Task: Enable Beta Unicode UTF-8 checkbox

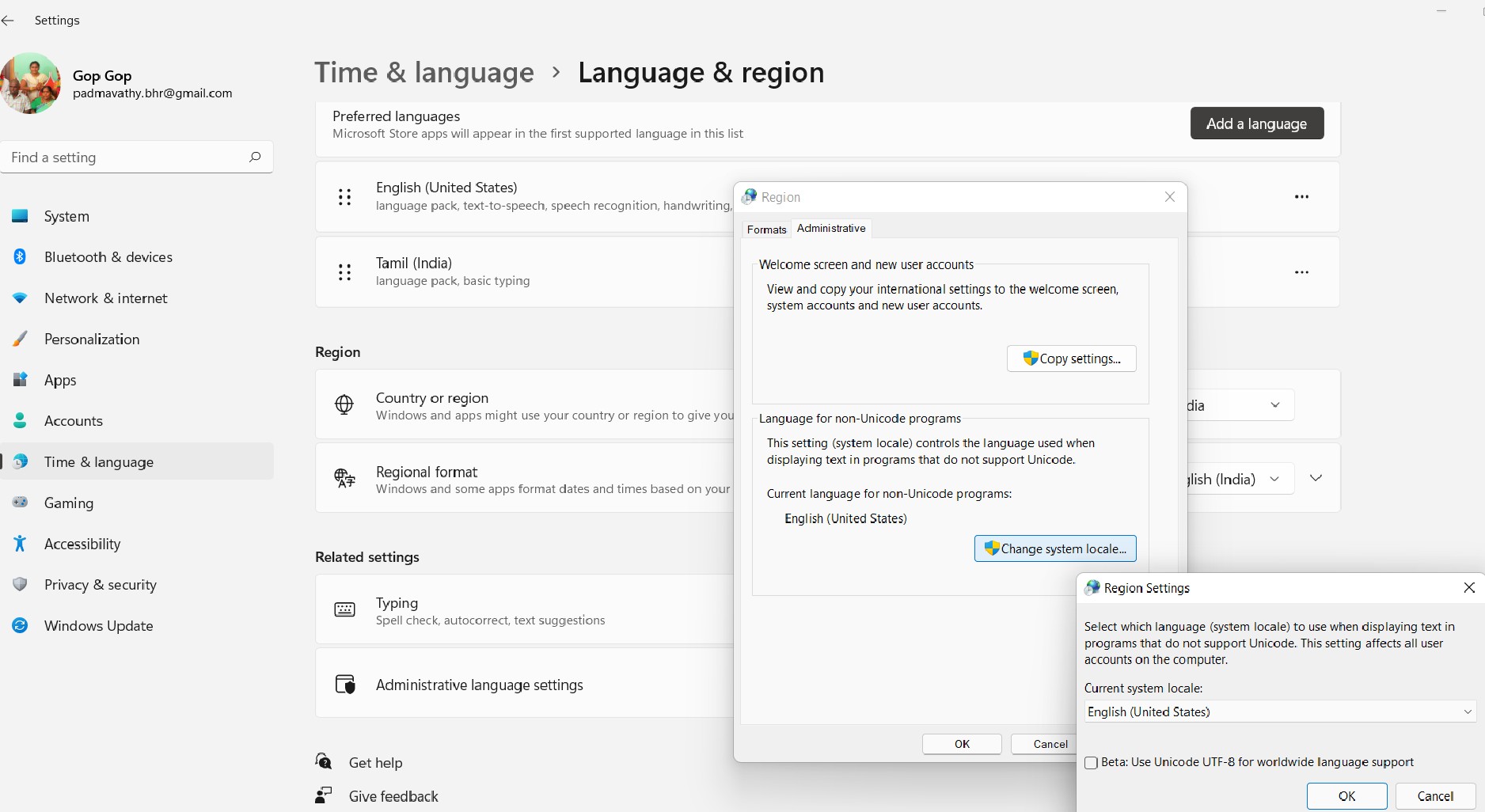Action: (x=1091, y=763)
